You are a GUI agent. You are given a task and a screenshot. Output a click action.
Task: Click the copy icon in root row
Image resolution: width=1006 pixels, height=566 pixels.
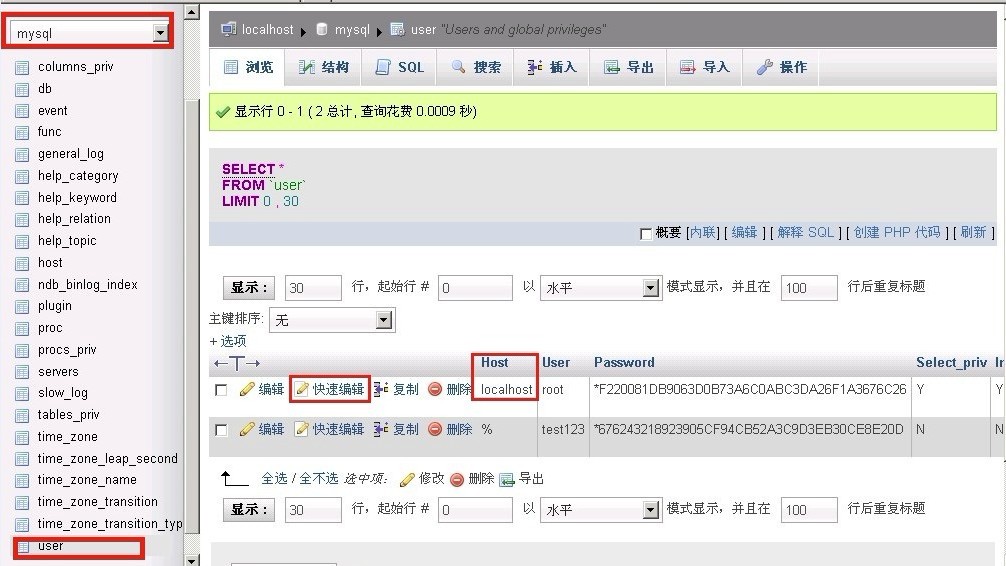point(381,389)
